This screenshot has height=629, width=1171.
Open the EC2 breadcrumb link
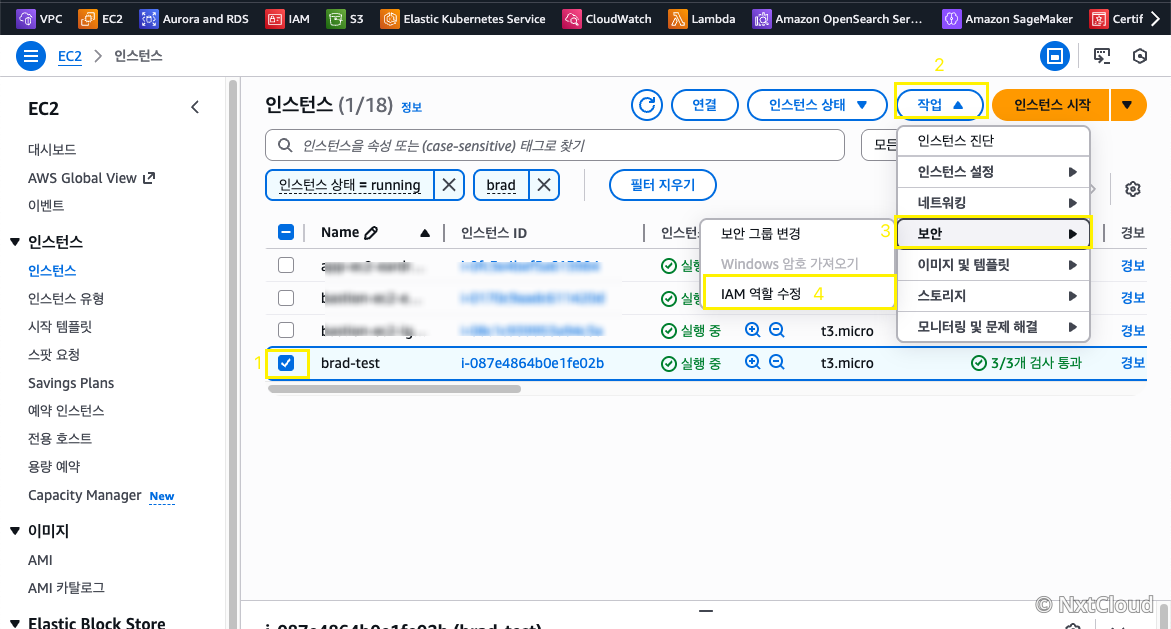[69, 56]
